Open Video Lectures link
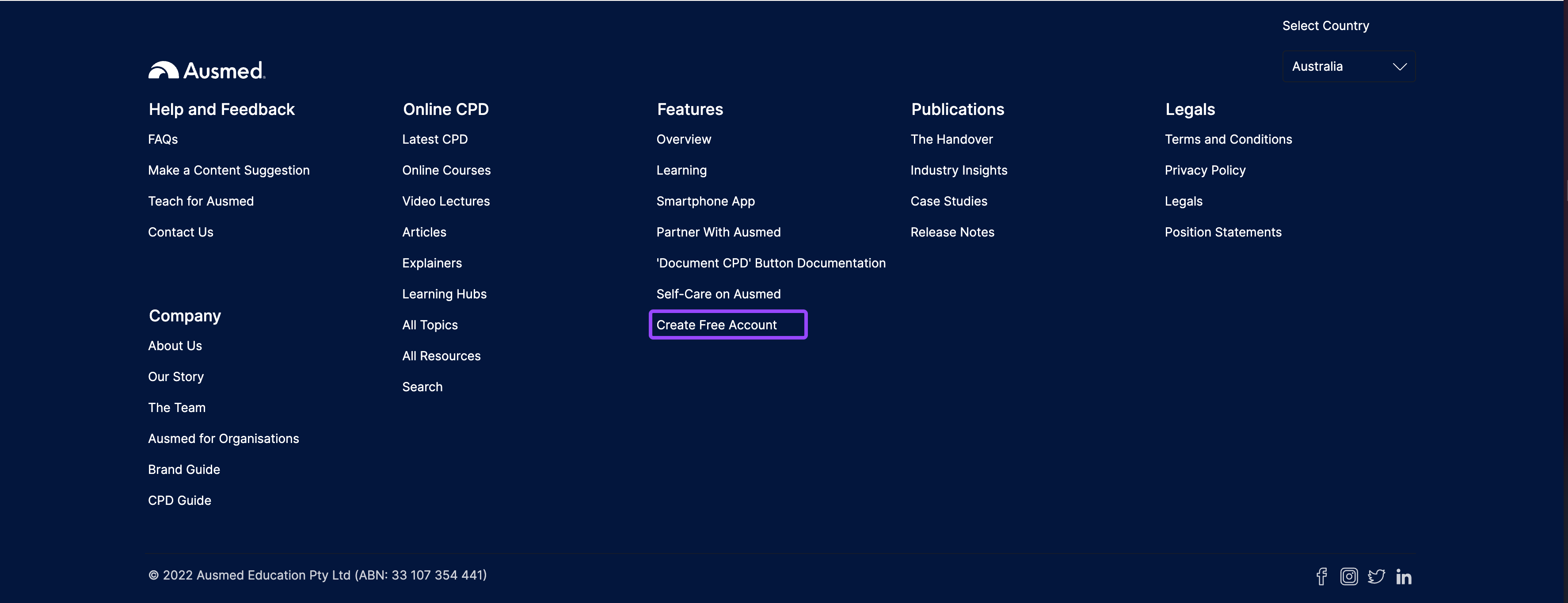The height and width of the screenshot is (603, 1568). pyautogui.click(x=446, y=201)
